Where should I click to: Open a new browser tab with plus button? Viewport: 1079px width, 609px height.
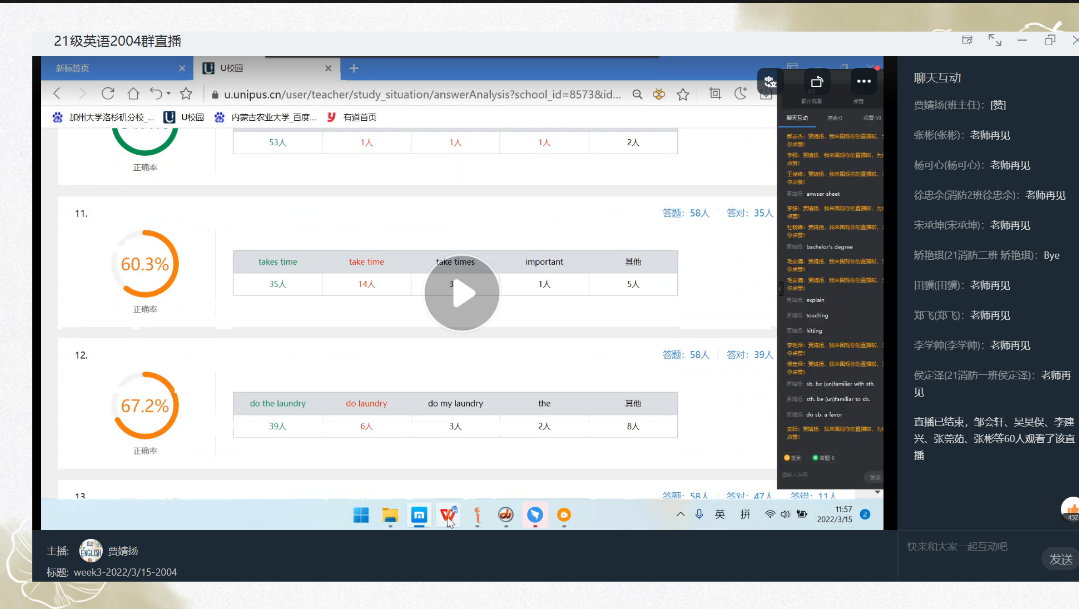pos(354,68)
